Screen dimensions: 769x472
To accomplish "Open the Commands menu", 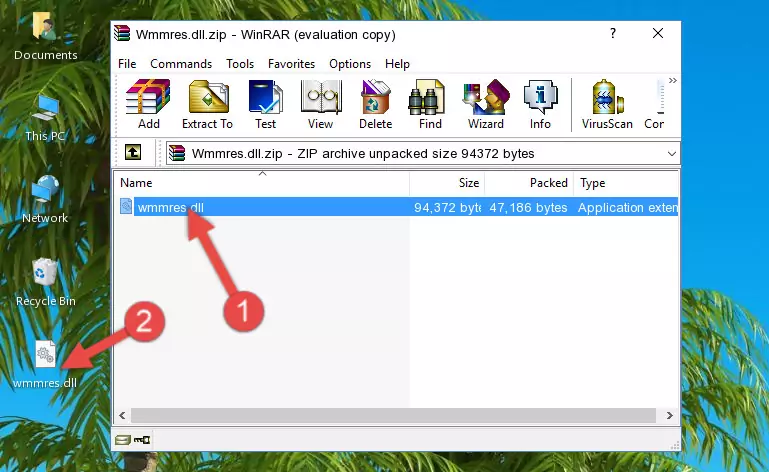I will [x=181, y=64].
